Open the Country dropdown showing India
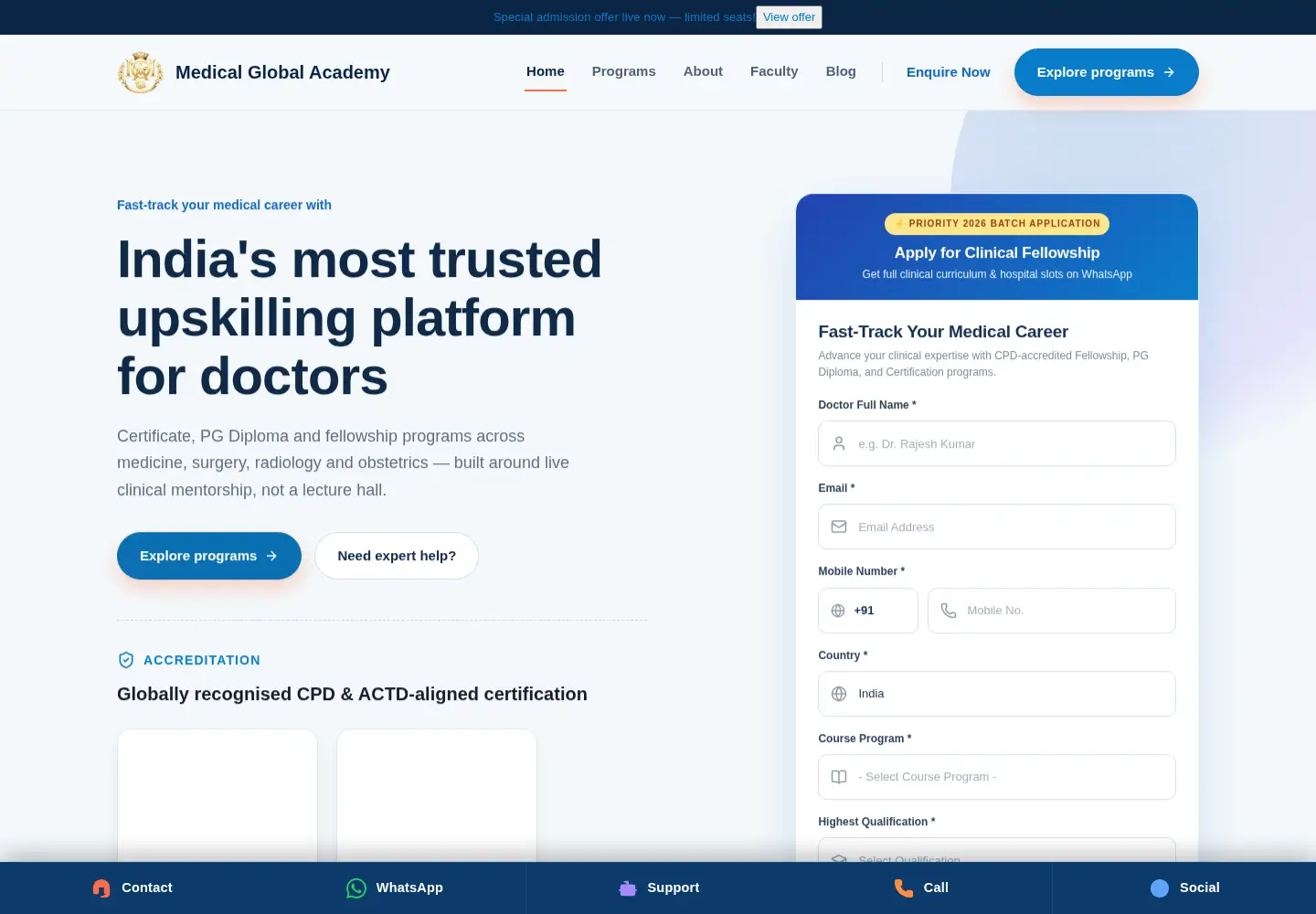Image resolution: width=1316 pixels, height=914 pixels. tap(997, 694)
